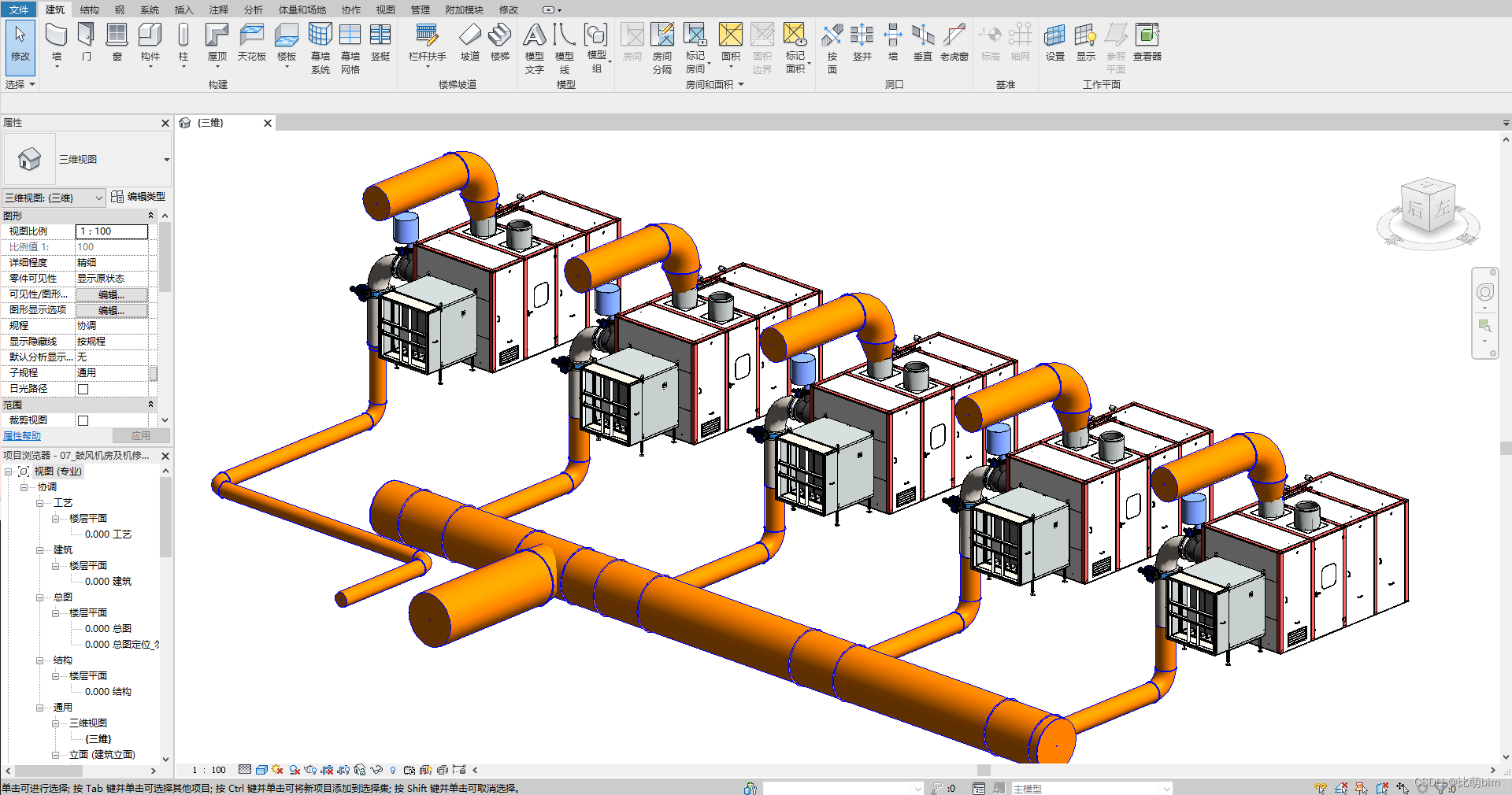Viewport: 1512px width, 795px height.
Task: Open the 主模型 design option dropdown
Action: point(1091,788)
